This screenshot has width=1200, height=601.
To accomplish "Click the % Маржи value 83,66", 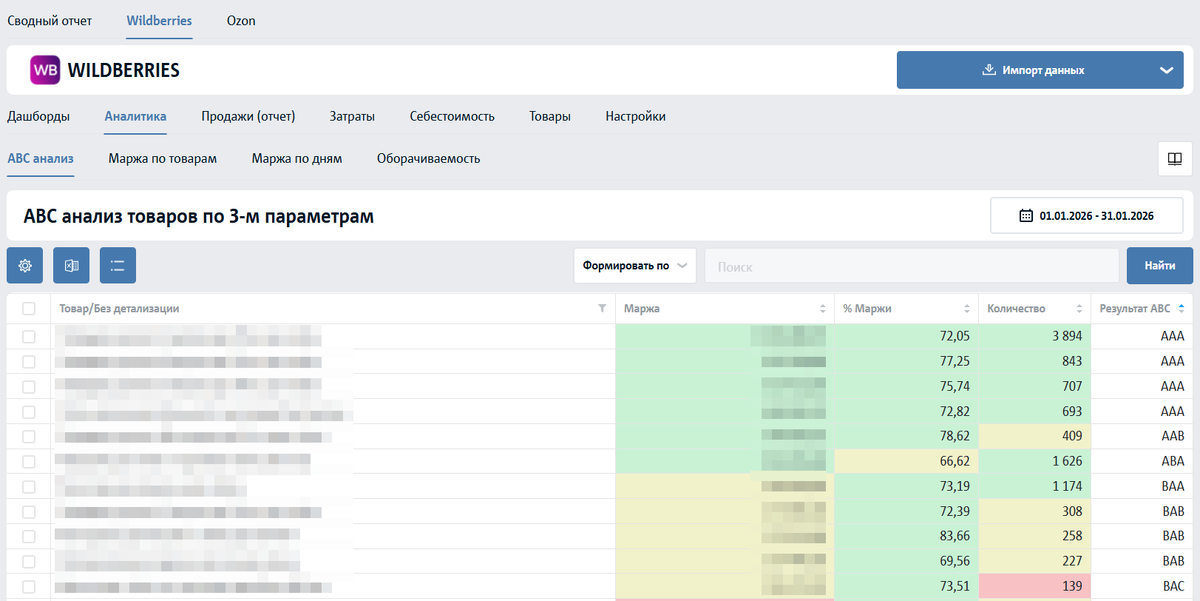I will click(954, 536).
